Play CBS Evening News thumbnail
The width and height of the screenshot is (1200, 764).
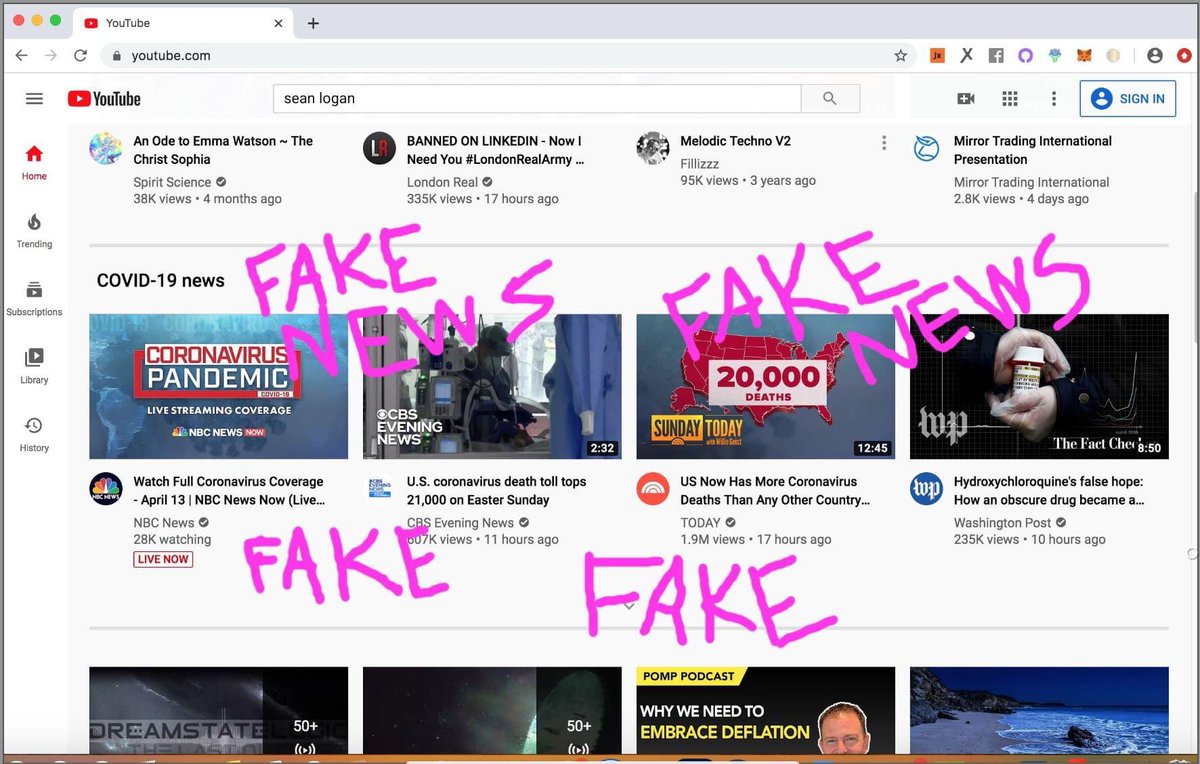pyautogui.click(x=492, y=386)
